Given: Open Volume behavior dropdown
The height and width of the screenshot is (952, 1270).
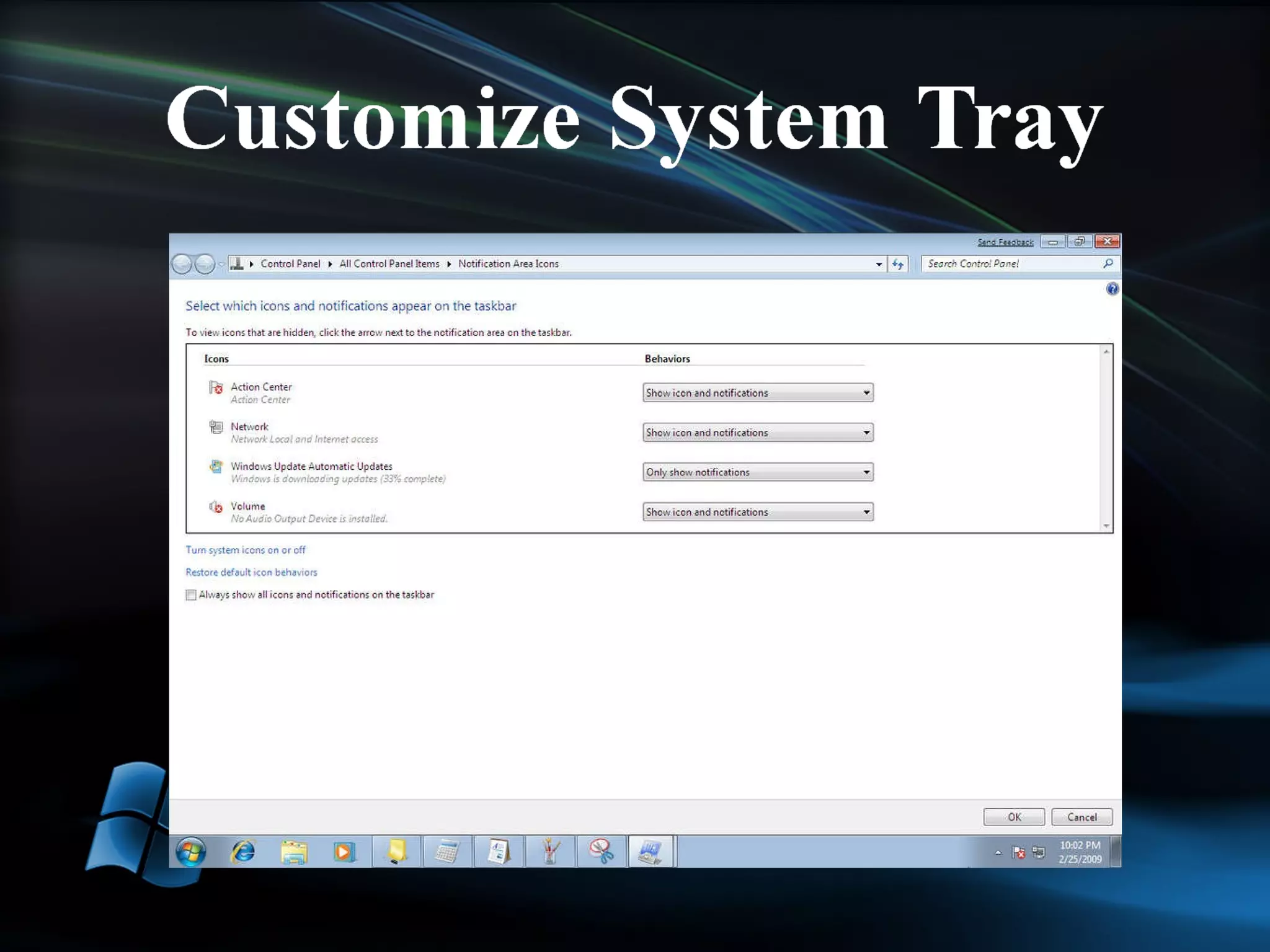Looking at the screenshot, I should [757, 512].
